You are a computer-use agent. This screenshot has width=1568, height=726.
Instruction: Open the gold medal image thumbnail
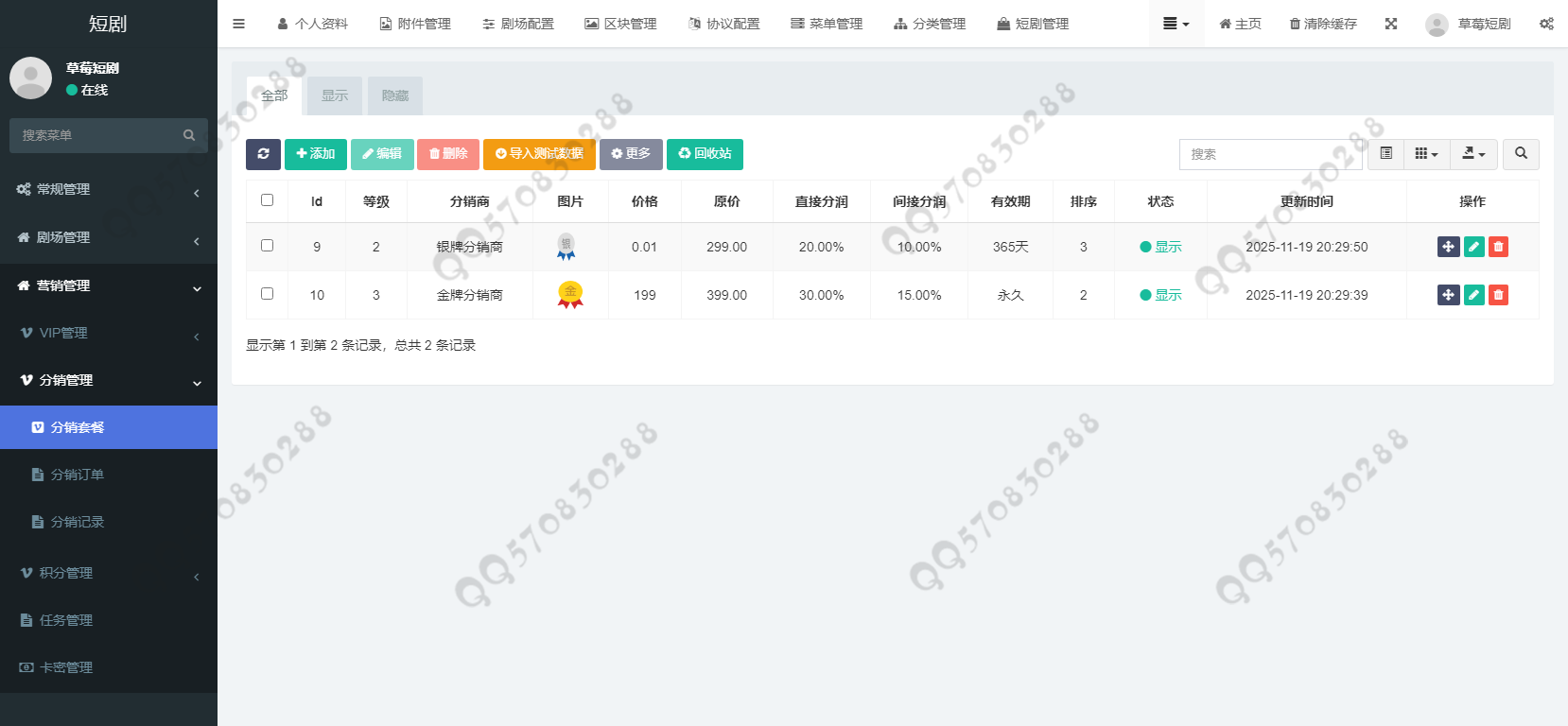(570, 295)
